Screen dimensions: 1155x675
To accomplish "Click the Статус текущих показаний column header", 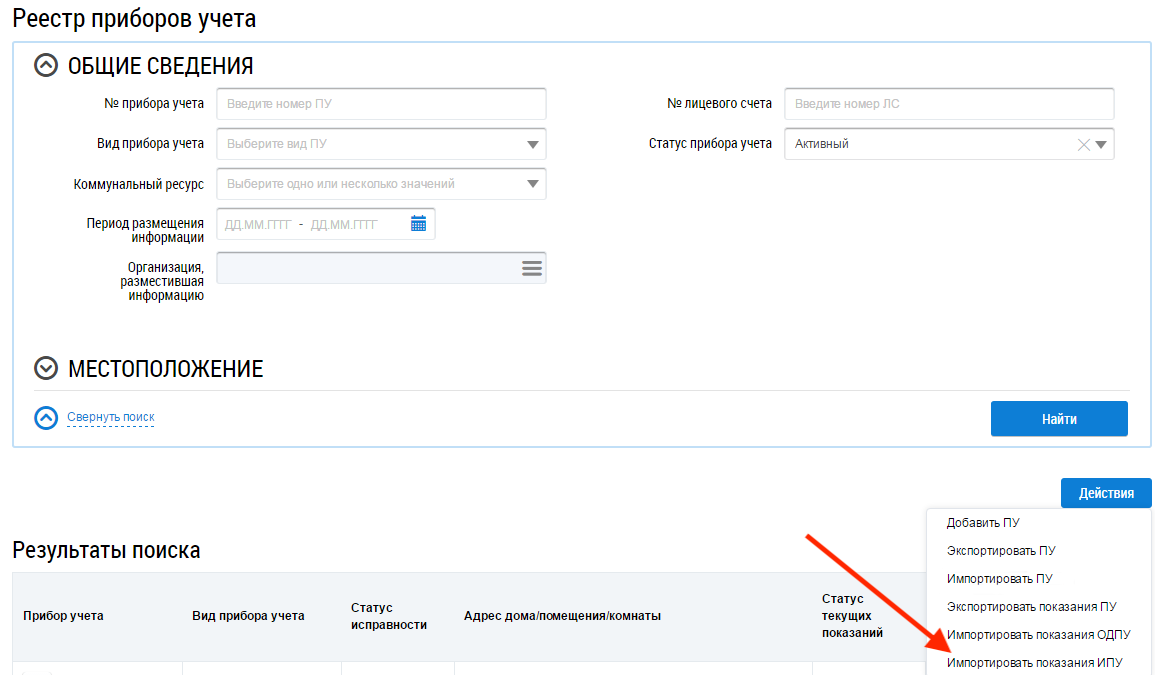I will pyautogui.click(x=852, y=615).
